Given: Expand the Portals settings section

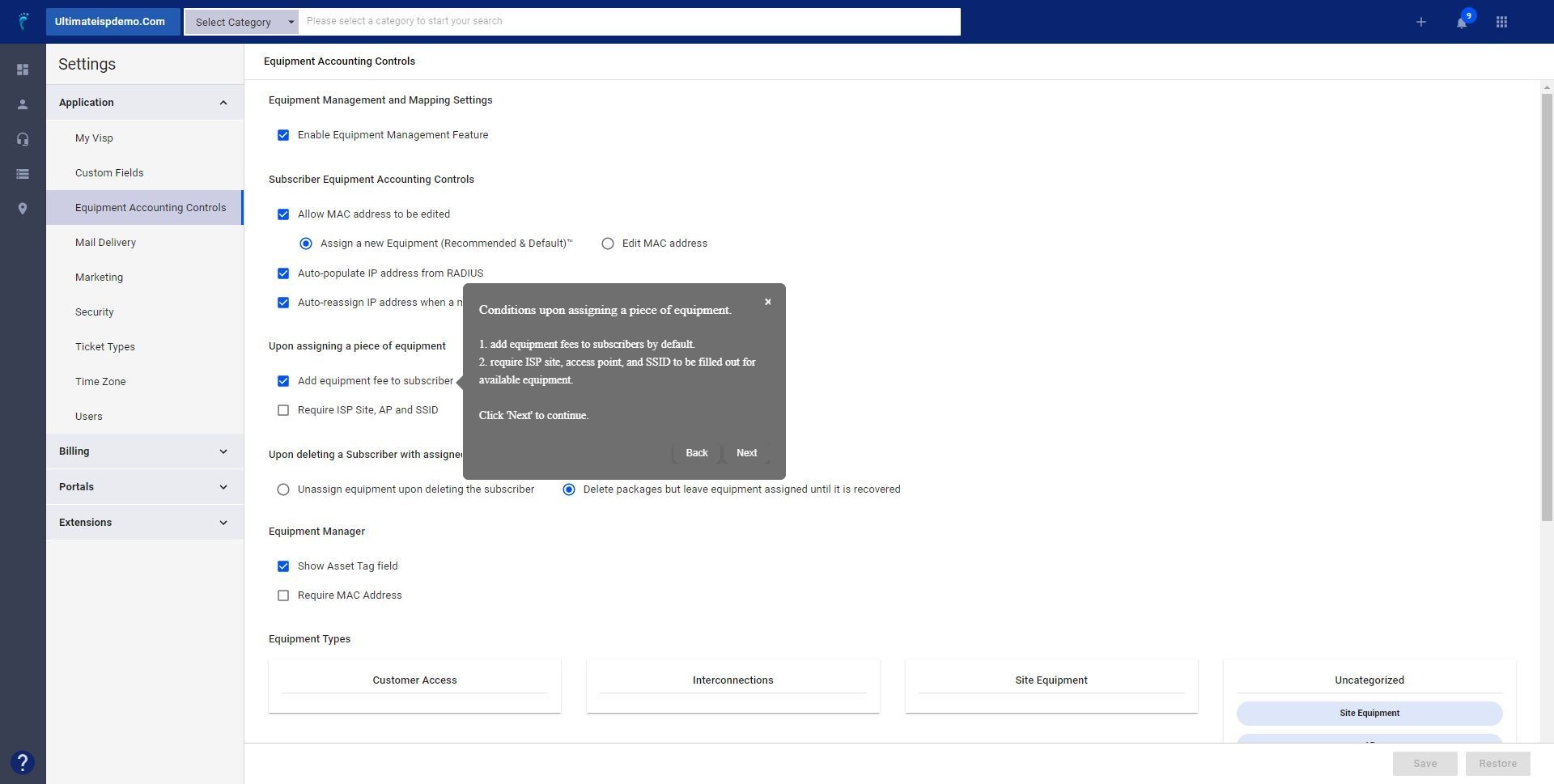Looking at the screenshot, I should click(x=144, y=487).
